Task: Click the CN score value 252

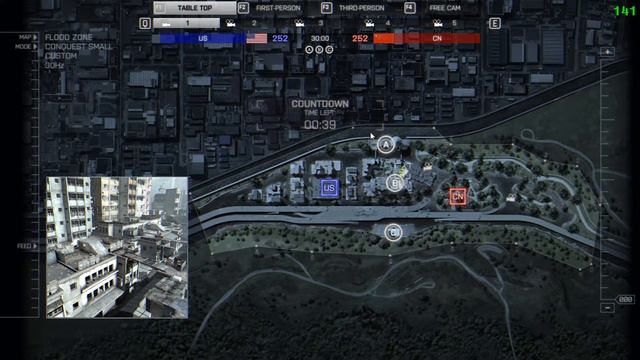Action: point(360,38)
